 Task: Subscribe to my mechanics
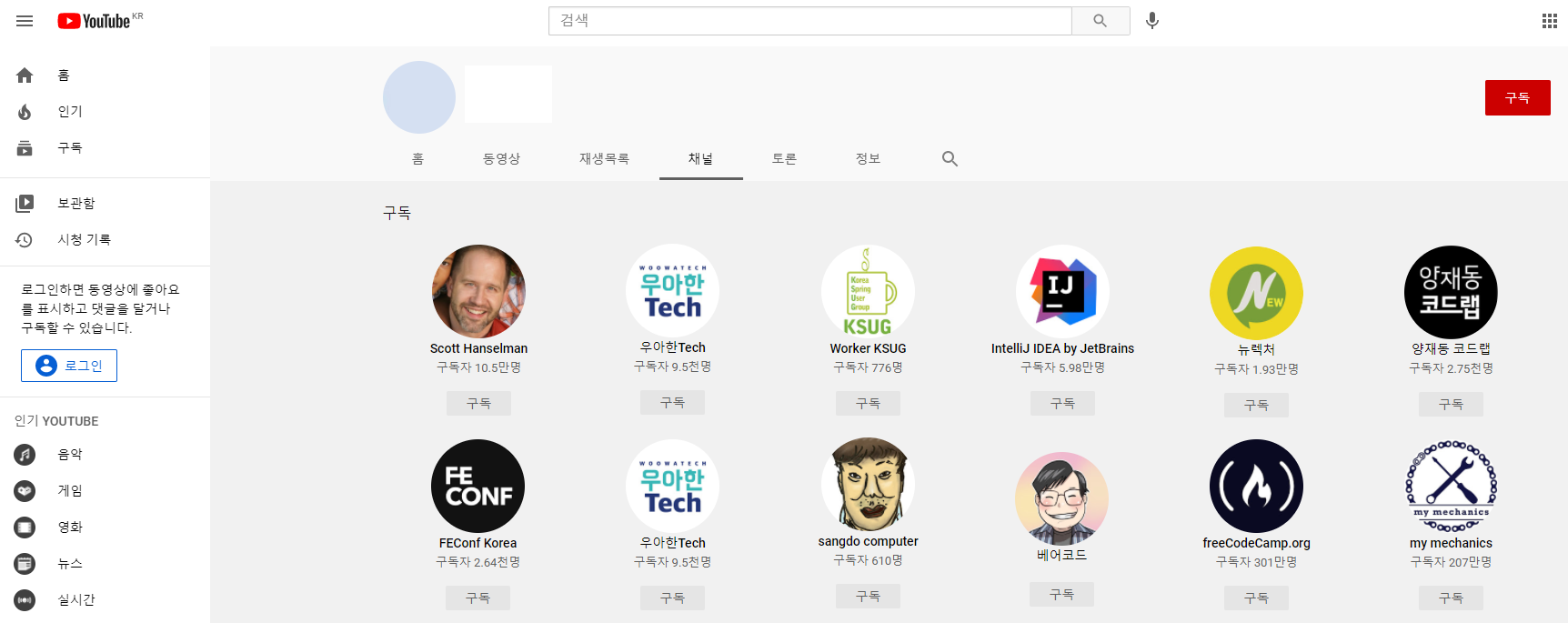(x=1451, y=598)
